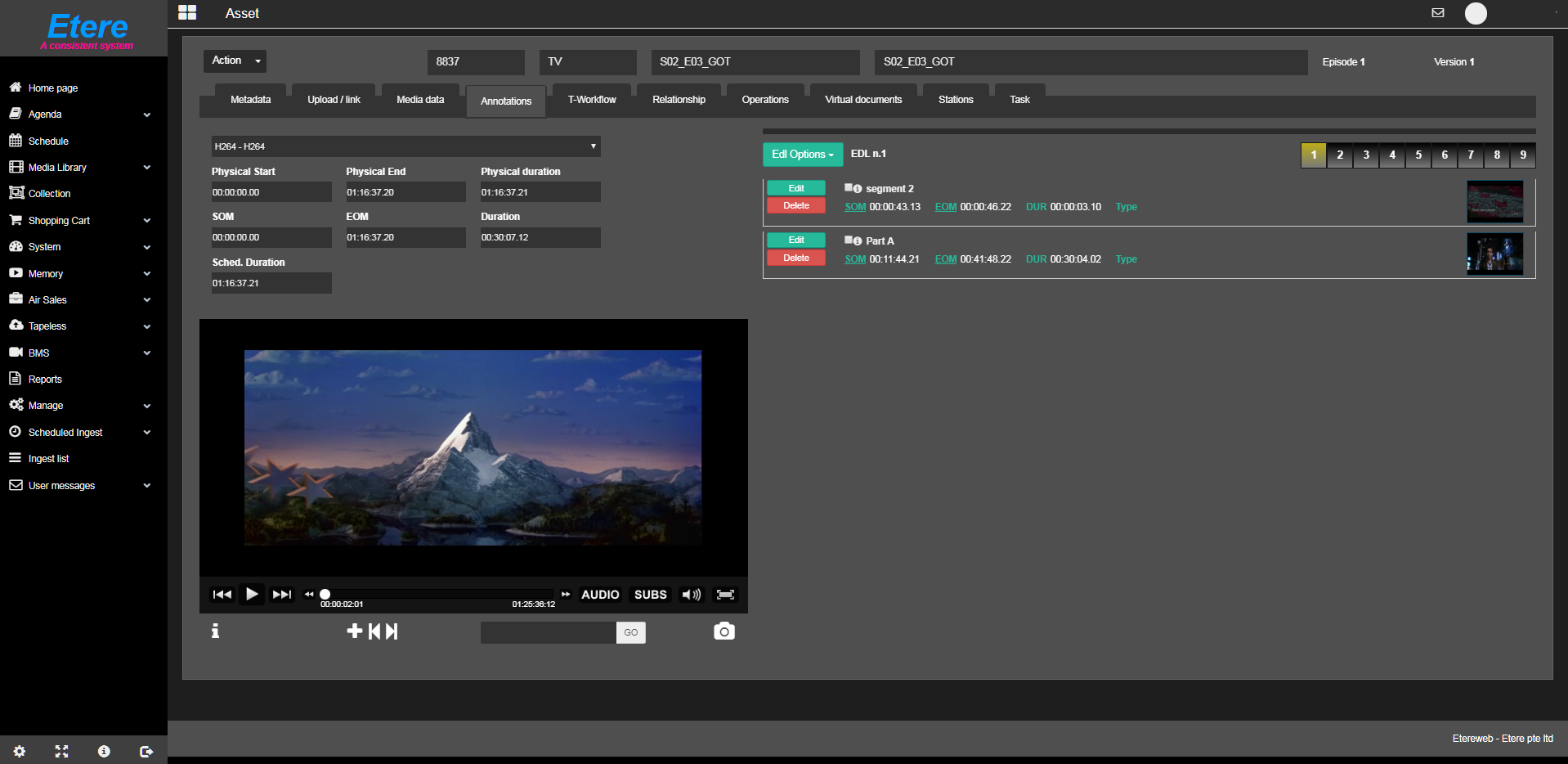Open the SUBS subtitle selector
This screenshot has height=764, width=1568.
coord(650,595)
